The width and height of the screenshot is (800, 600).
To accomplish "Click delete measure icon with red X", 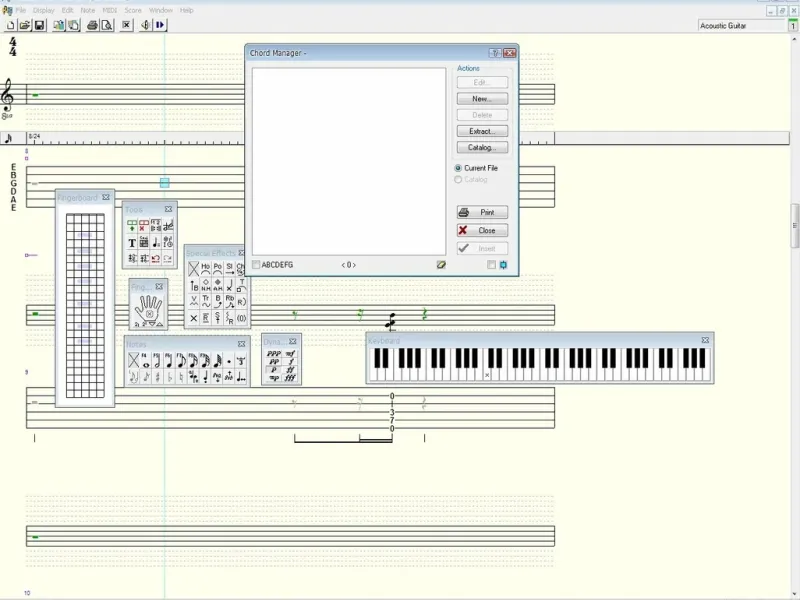I will pyautogui.click(x=144, y=226).
